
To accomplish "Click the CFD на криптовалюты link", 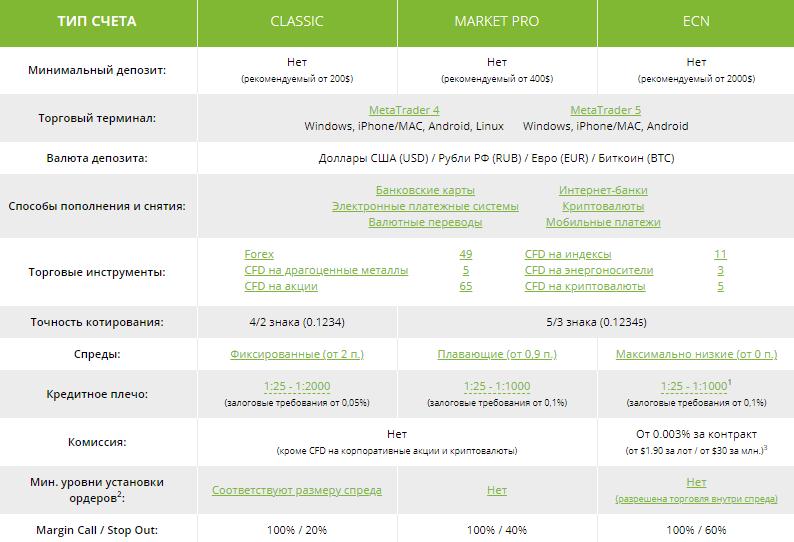I will (585, 286).
